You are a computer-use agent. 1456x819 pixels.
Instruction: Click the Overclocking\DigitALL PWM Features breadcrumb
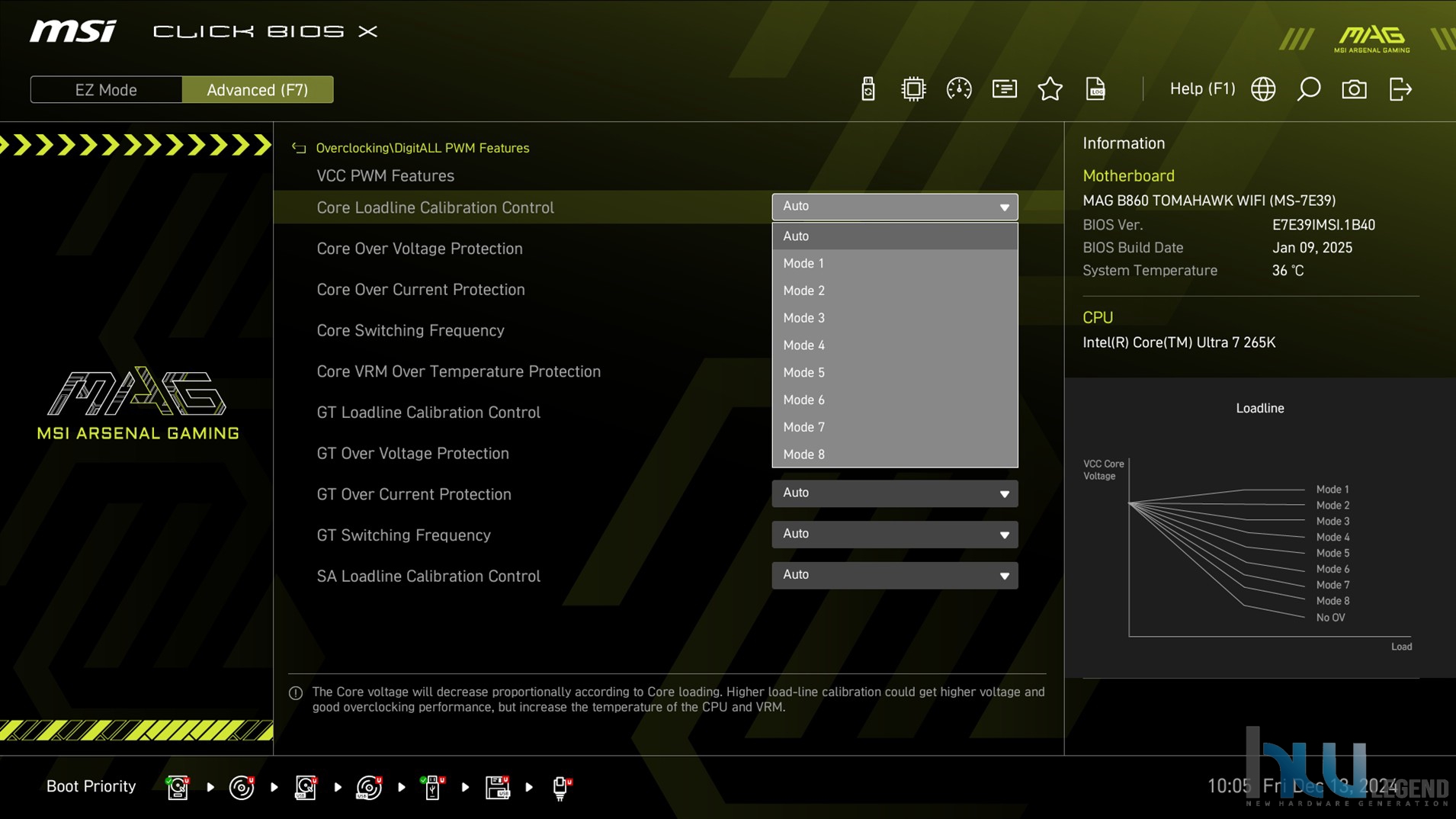422,148
